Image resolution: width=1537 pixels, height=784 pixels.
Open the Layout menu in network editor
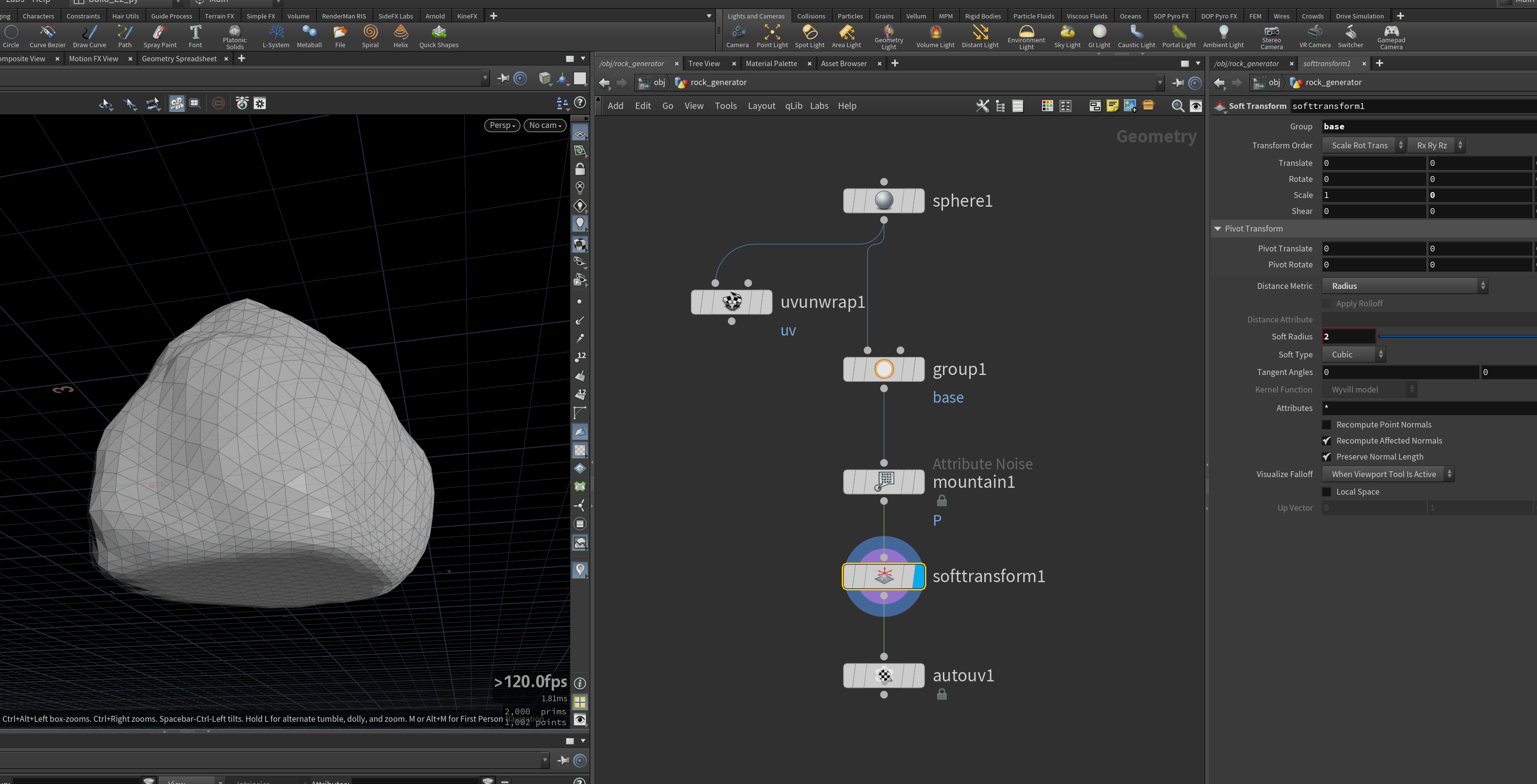point(761,106)
